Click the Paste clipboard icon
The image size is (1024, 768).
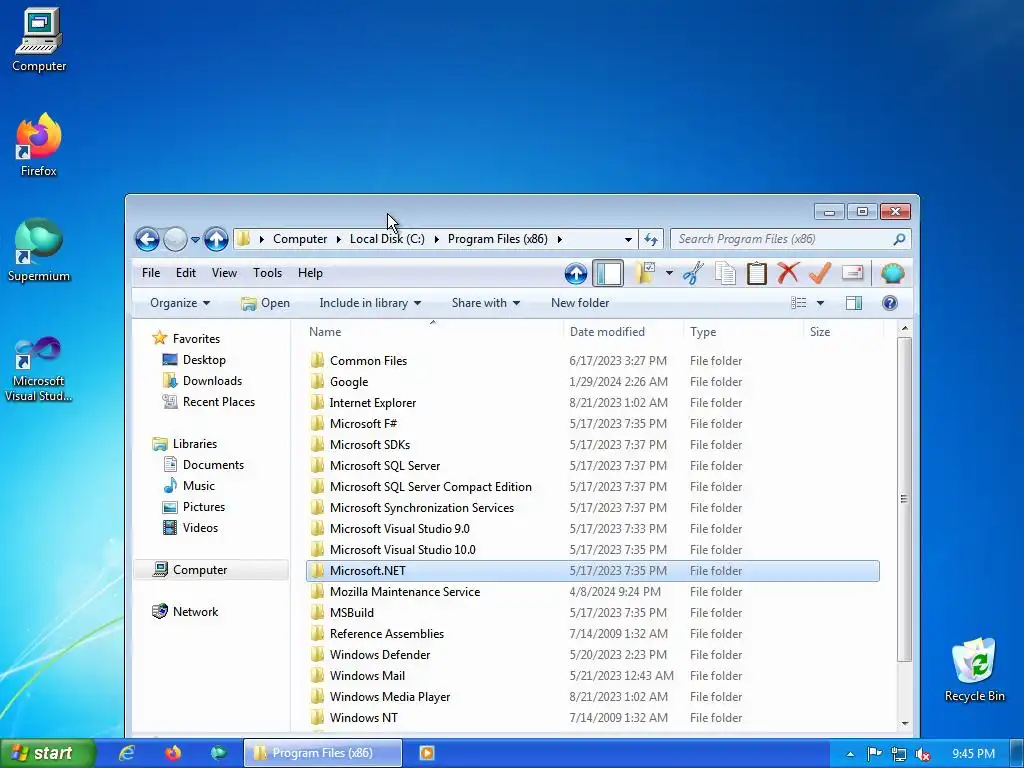click(756, 273)
